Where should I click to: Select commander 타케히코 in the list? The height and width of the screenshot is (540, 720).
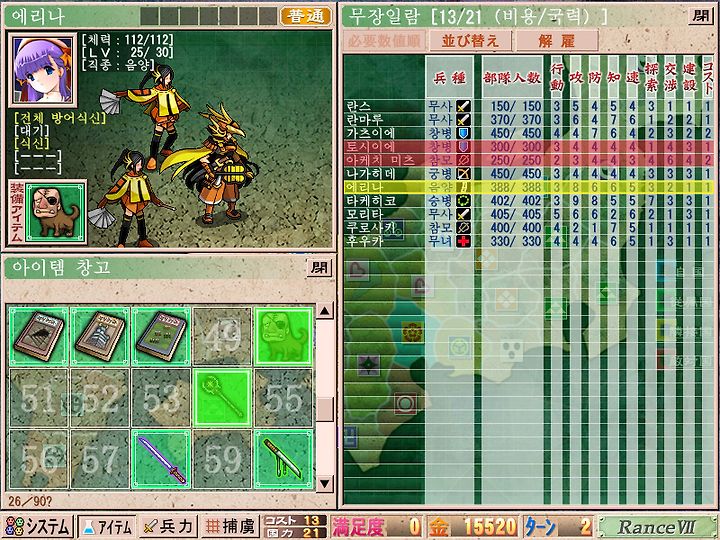point(528,201)
